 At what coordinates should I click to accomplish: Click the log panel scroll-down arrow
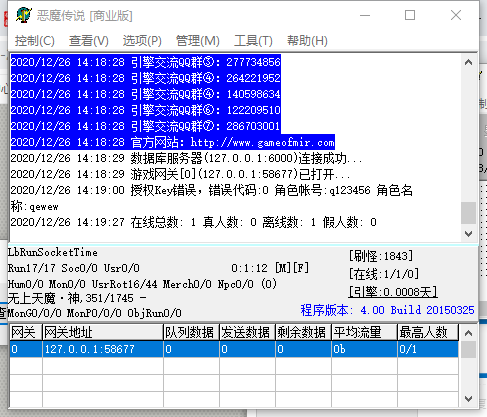pos(468,234)
